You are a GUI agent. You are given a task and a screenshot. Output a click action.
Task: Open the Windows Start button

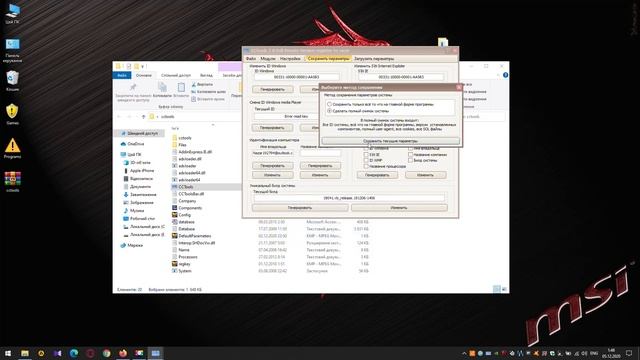click(8, 353)
